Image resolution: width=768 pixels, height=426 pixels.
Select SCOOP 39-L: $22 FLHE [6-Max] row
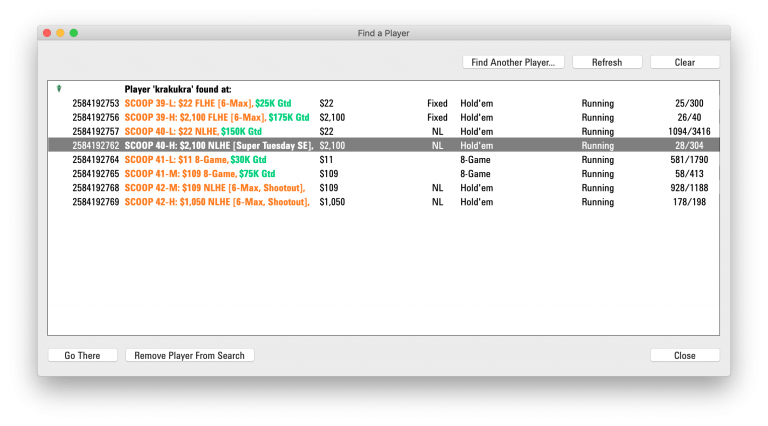coord(384,103)
